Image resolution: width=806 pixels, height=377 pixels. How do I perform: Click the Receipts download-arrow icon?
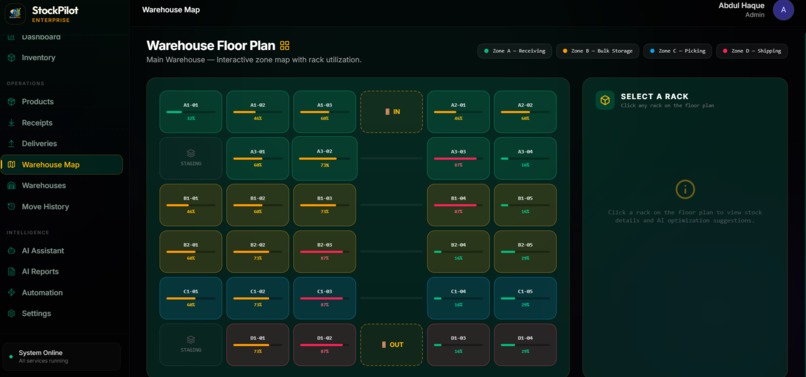click(x=11, y=123)
